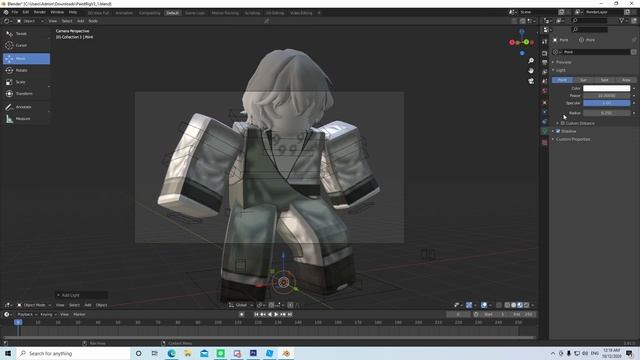Switch to solid viewport shading
This screenshot has width=640, height=360.
513,305
